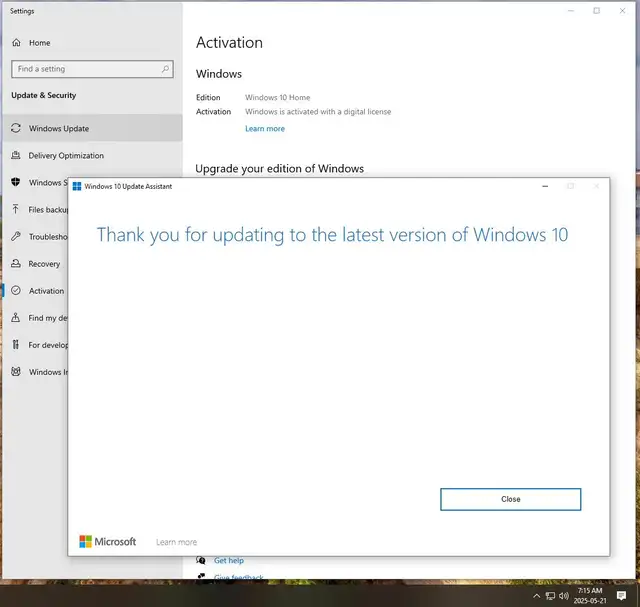Viewport: 640px width, 607px height.
Task: Click the Windows Security shield icon
Action: coord(16,182)
